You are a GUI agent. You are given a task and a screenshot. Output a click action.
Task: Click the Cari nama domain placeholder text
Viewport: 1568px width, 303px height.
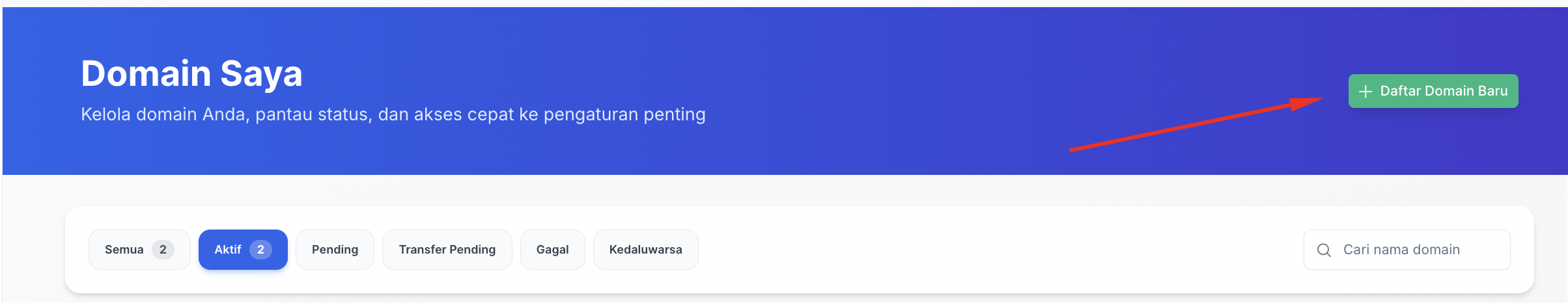[x=1401, y=250]
